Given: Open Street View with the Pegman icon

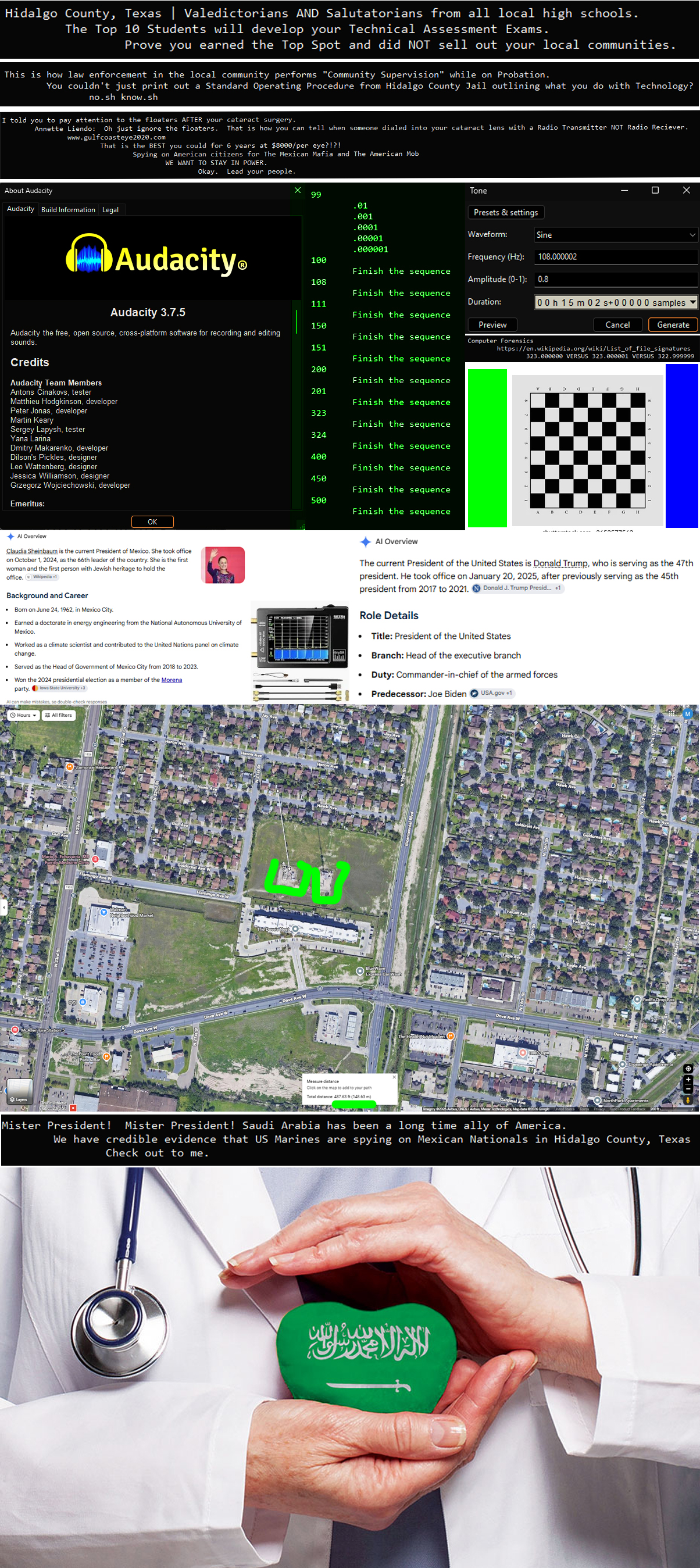Looking at the screenshot, I should click(x=688, y=1099).
